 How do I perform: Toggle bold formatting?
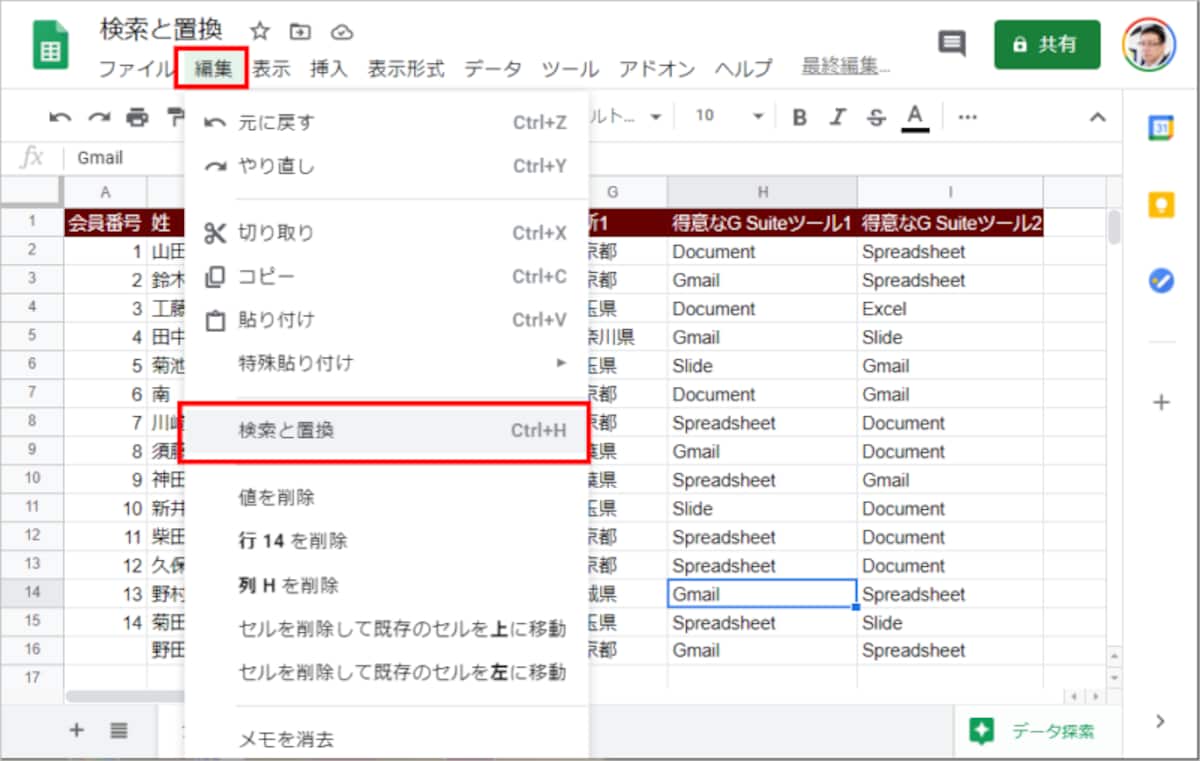click(799, 117)
